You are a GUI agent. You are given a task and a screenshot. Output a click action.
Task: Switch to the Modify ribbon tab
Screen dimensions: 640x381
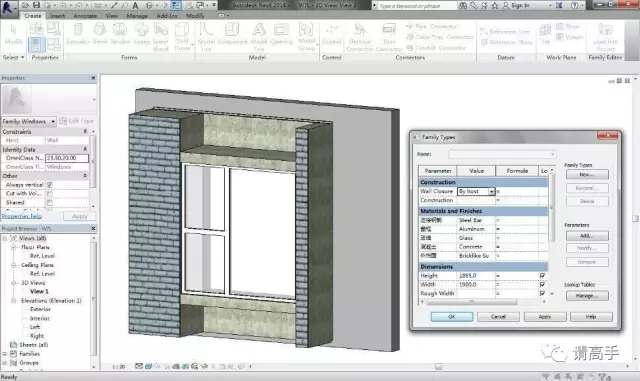[x=195, y=16]
